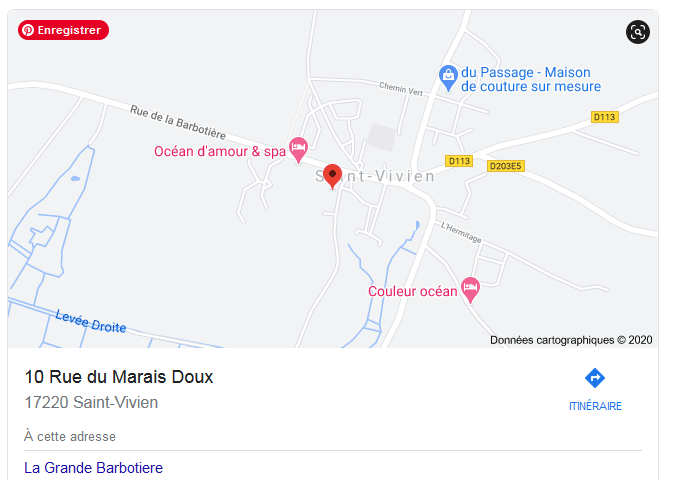The image size is (673, 480).
Task: Click the Océan d'amour & spa hotel icon
Action: pyautogui.click(x=298, y=150)
